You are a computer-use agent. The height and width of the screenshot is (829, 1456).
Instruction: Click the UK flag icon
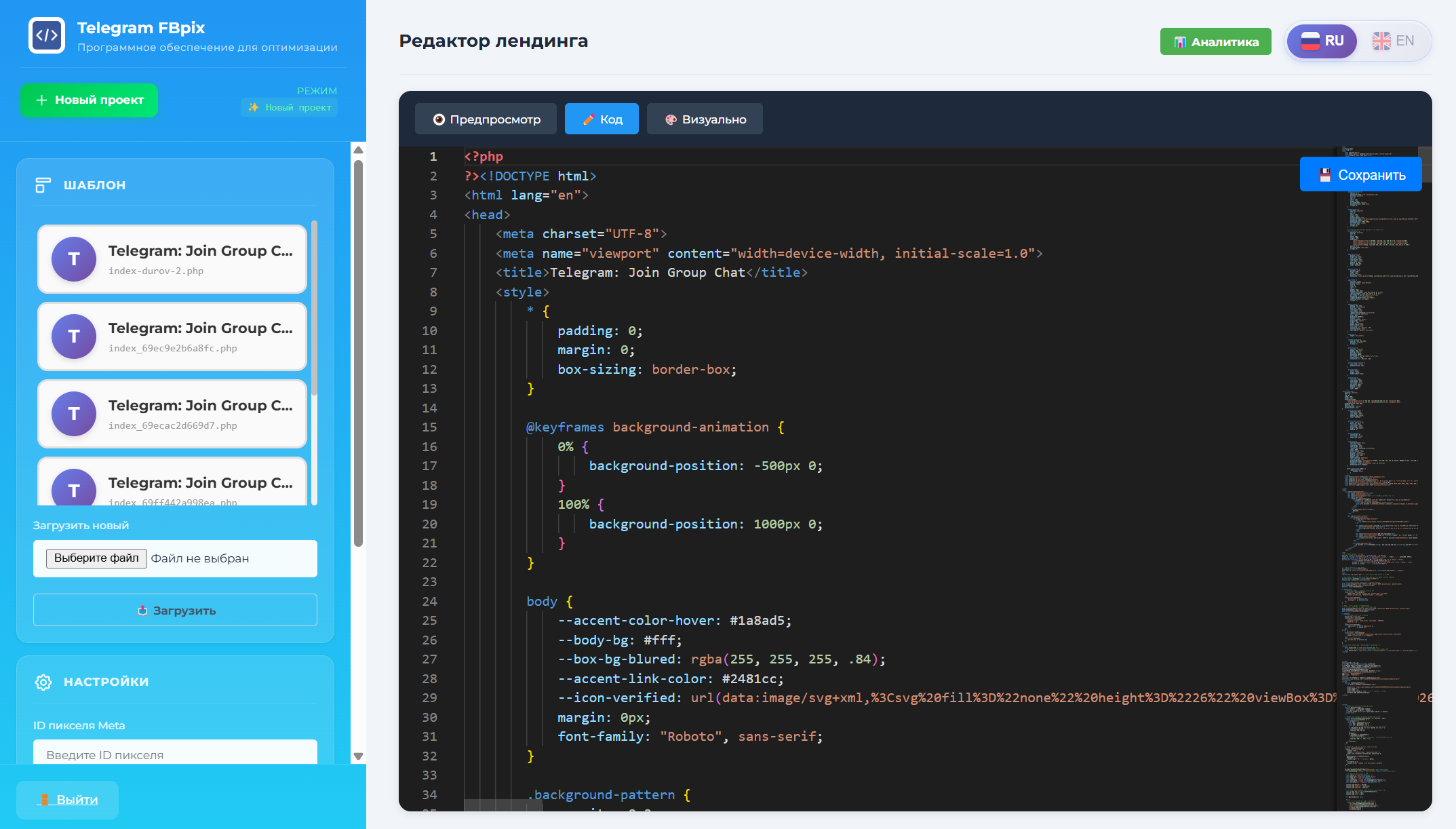tap(1381, 41)
